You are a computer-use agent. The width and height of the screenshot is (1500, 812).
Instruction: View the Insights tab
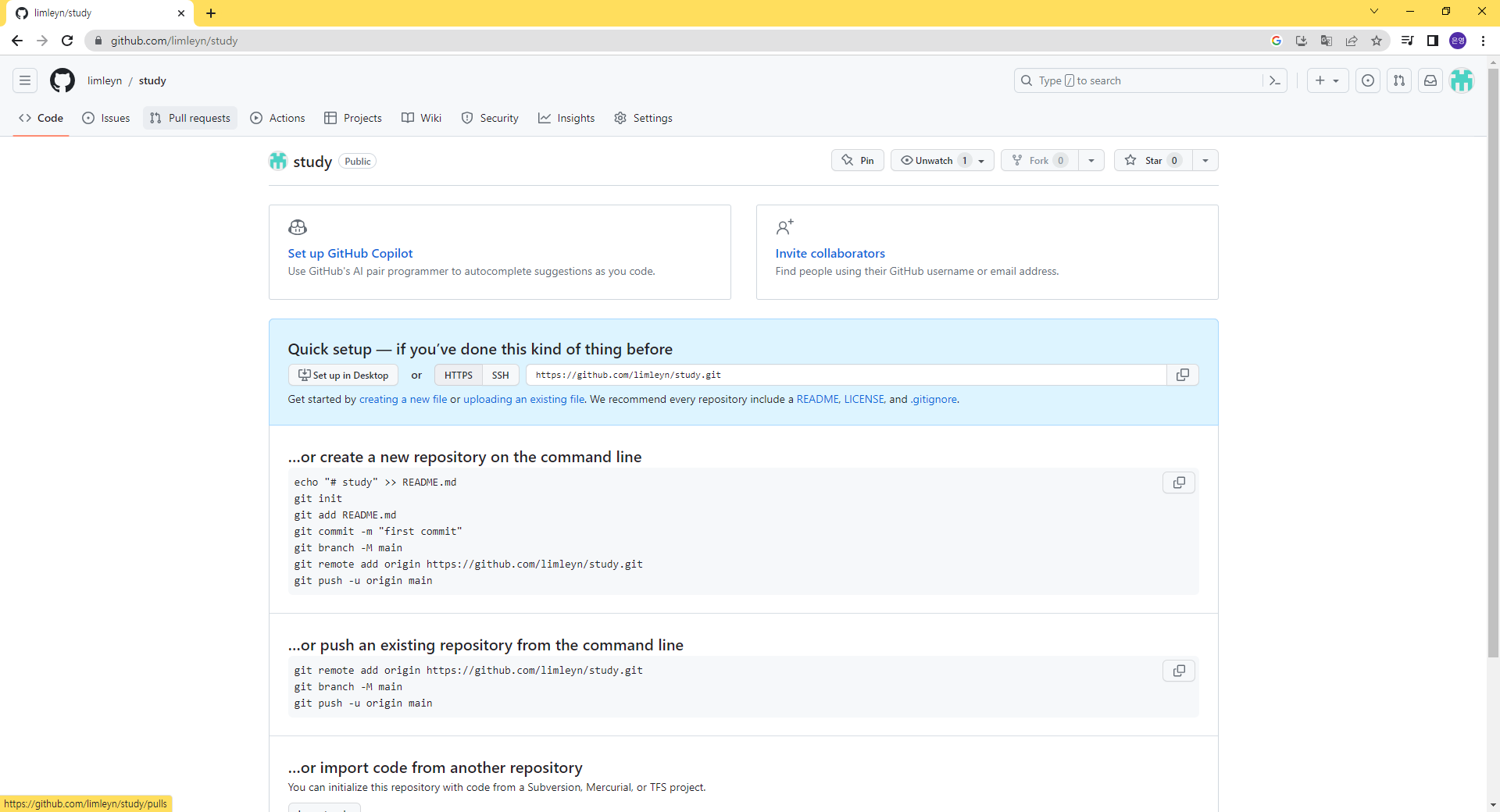566,118
